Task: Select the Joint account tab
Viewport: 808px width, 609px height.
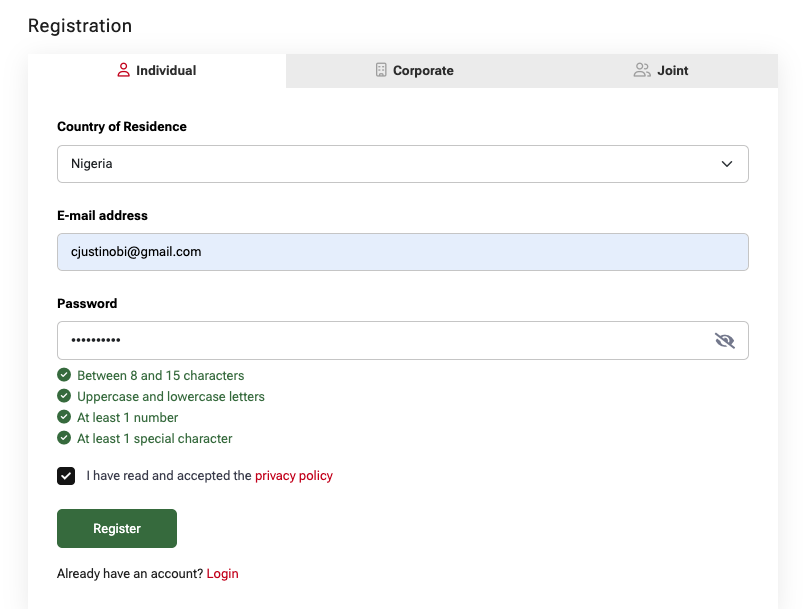Action: [661, 71]
